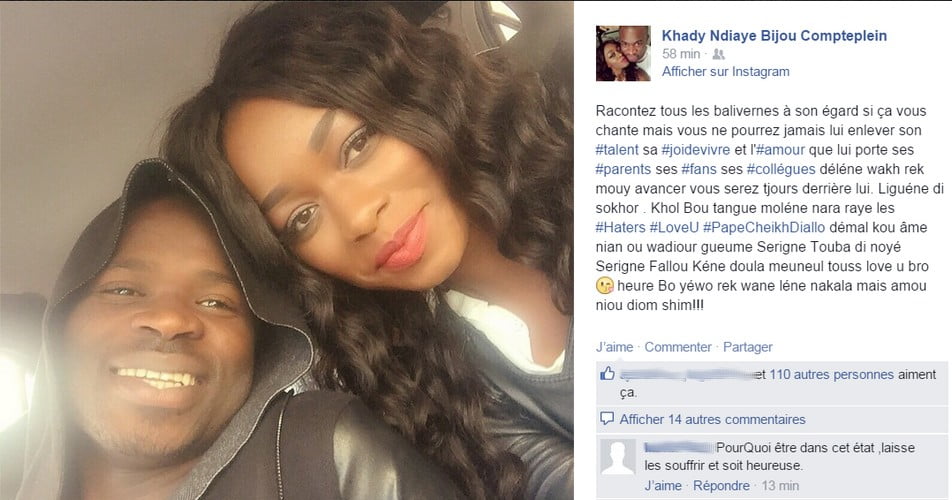Screen dimensions: 952x500
Task: Click the commenter's default avatar icon
Action: point(618,458)
